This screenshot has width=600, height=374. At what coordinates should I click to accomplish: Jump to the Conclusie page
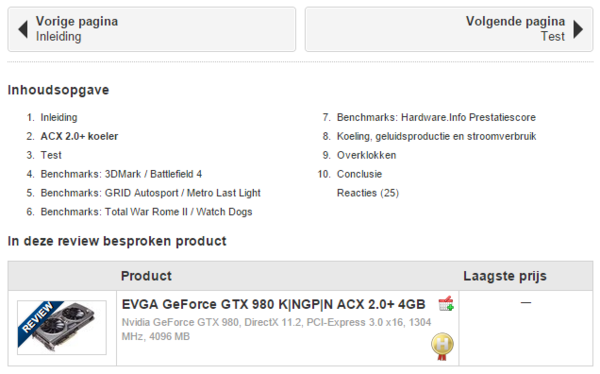pyautogui.click(x=359, y=174)
